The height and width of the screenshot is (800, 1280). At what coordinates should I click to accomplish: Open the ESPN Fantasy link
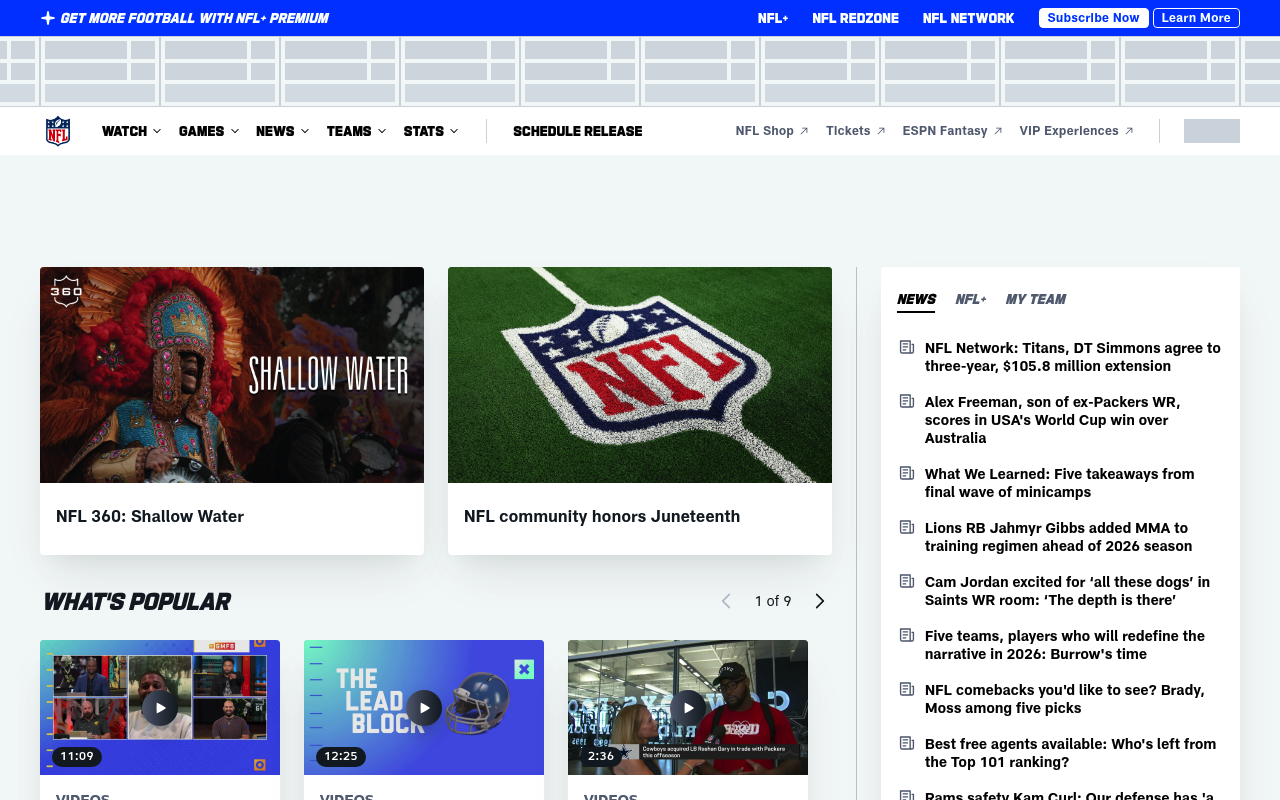click(x=945, y=131)
